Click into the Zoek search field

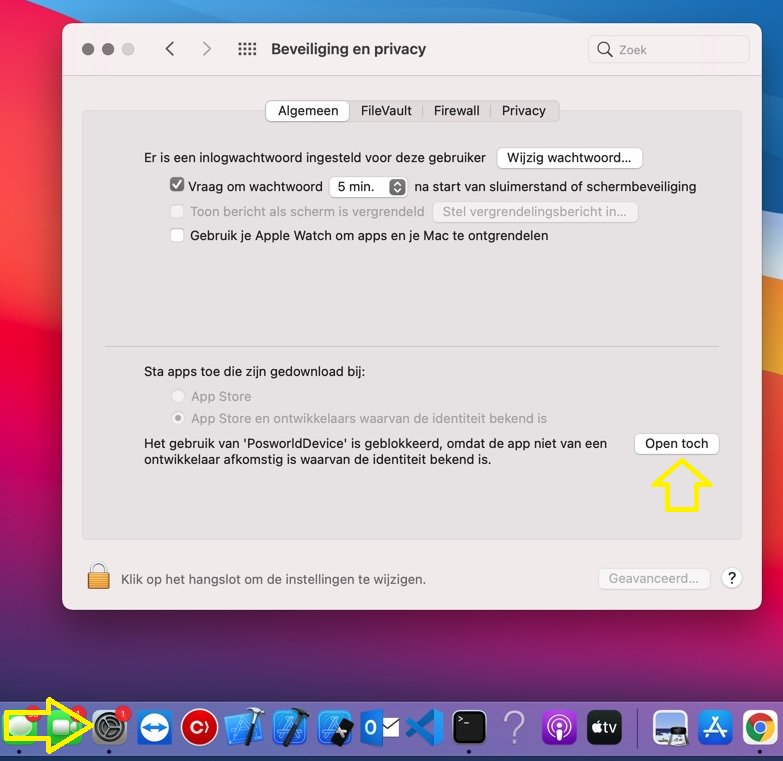point(669,49)
